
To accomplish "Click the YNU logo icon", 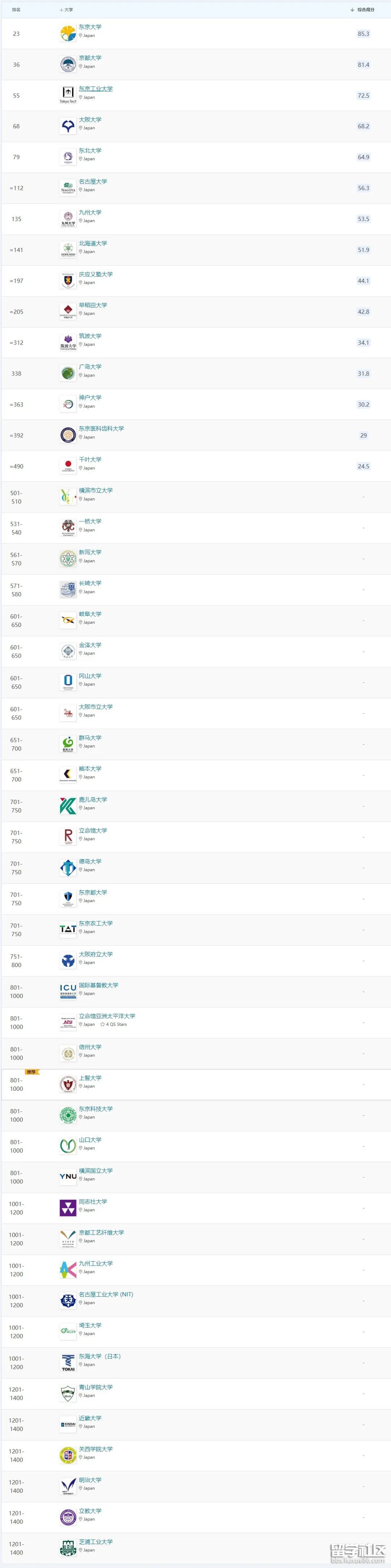I will [68, 1176].
